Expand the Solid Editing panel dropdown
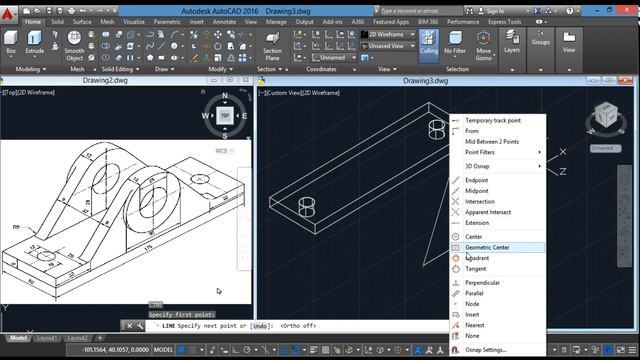The width and height of the screenshot is (640, 360). point(120,69)
